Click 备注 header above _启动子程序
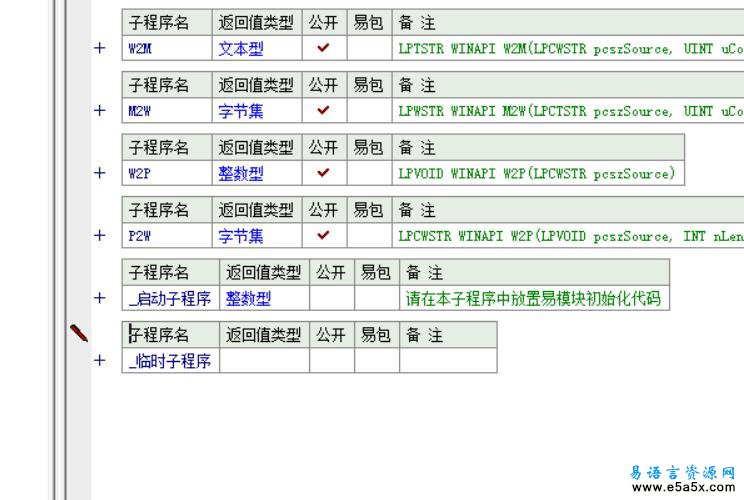 [535, 273]
